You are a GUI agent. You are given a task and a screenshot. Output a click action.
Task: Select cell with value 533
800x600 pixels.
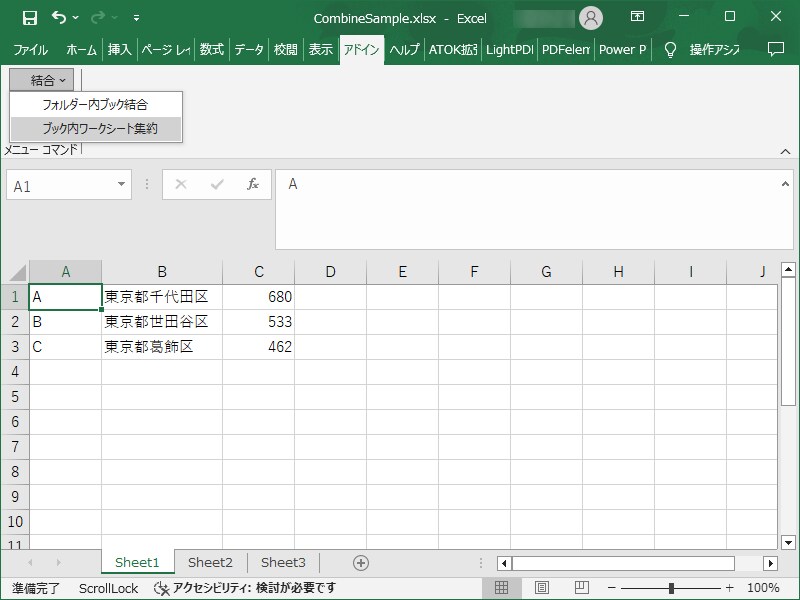tap(259, 322)
